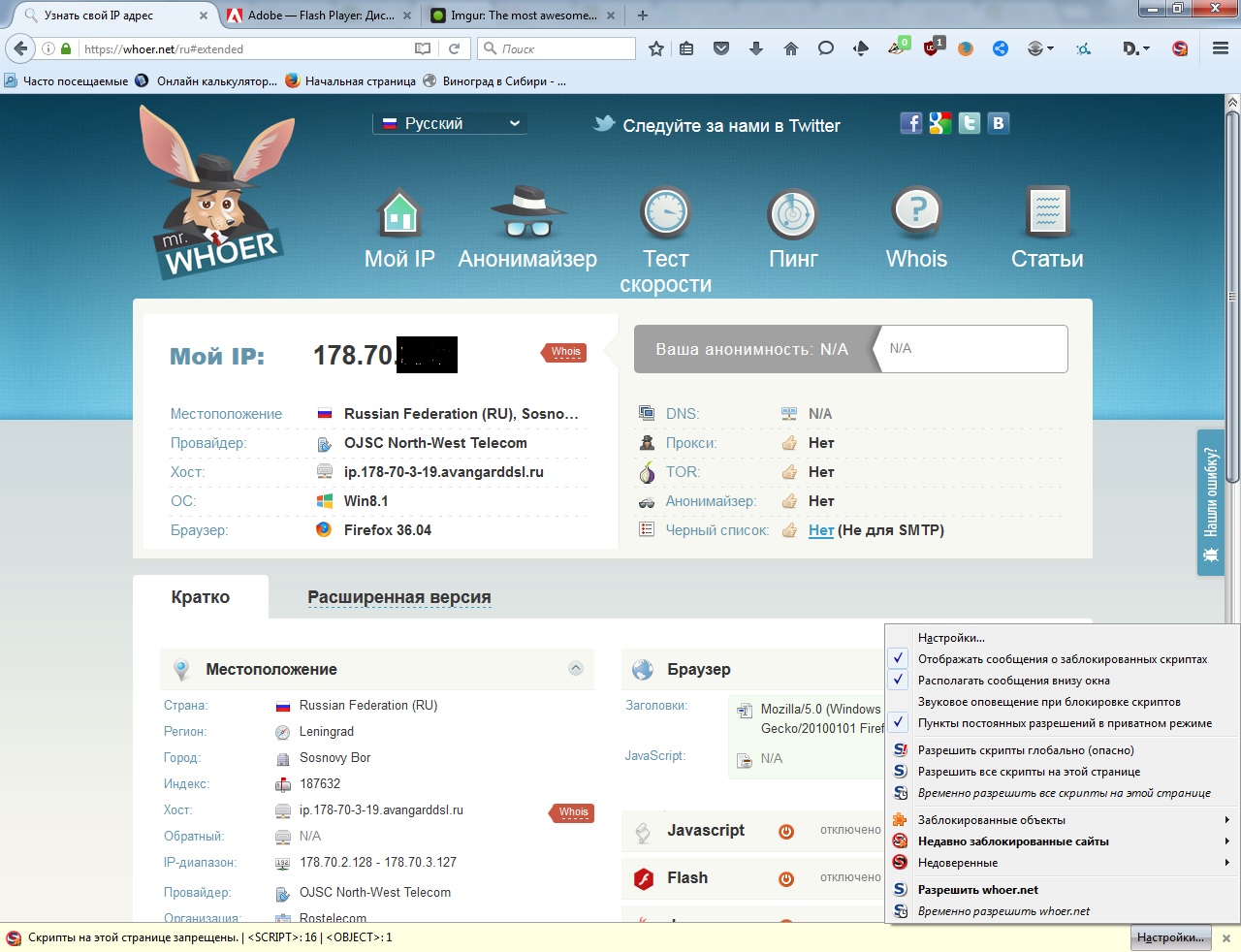Reload the page with refresh icon
Screen dimensions: 1241x952
tap(454, 48)
